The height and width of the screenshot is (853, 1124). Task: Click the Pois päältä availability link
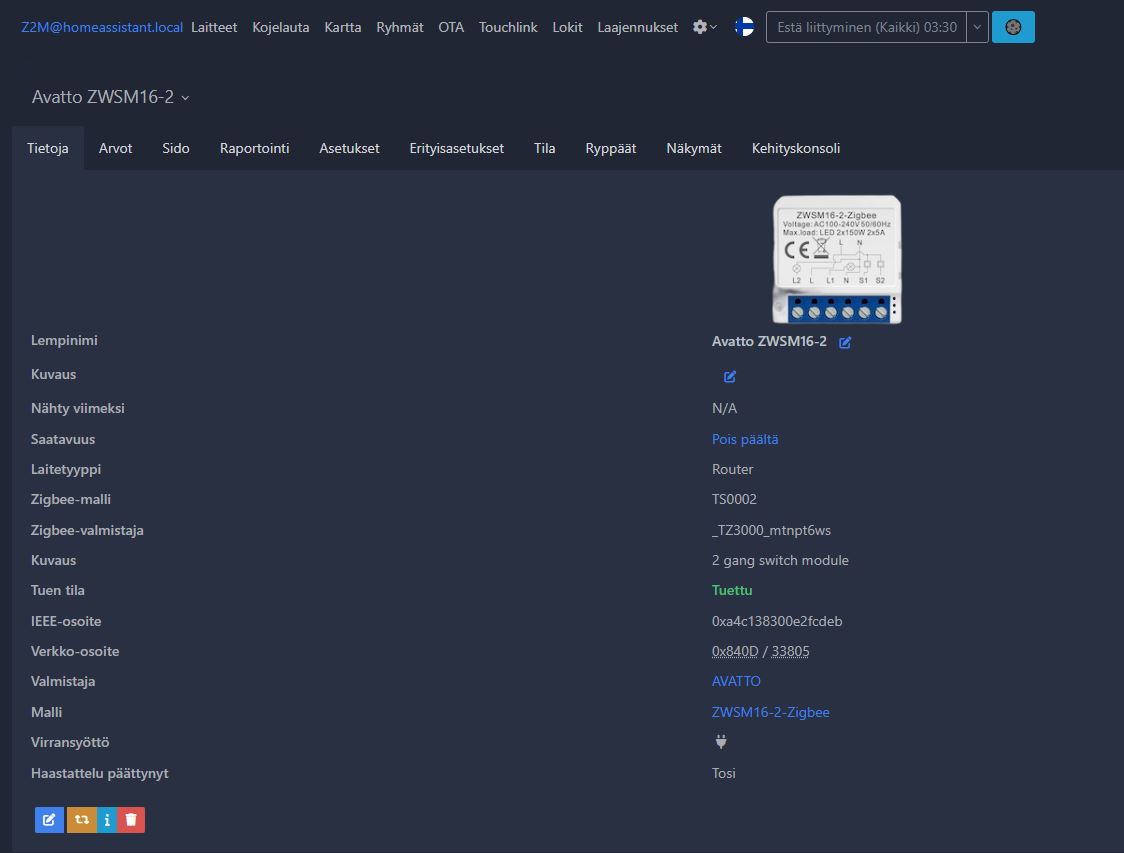point(745,439)
